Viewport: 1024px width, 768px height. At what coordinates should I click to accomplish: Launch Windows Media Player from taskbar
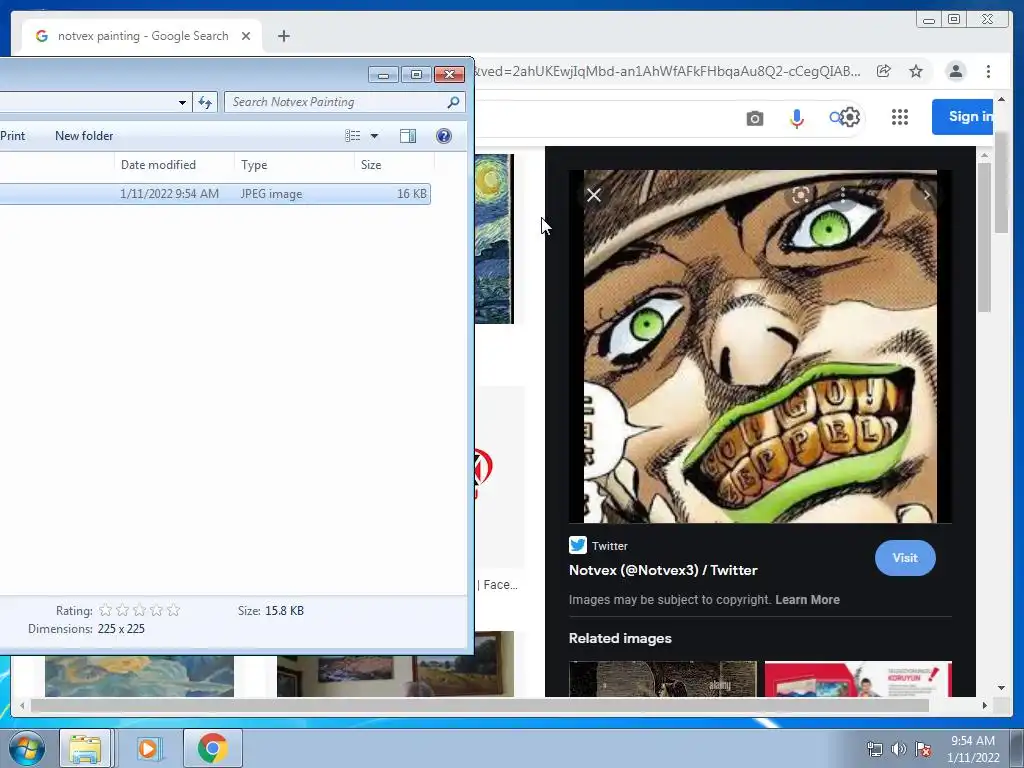[x=148, y=748]
